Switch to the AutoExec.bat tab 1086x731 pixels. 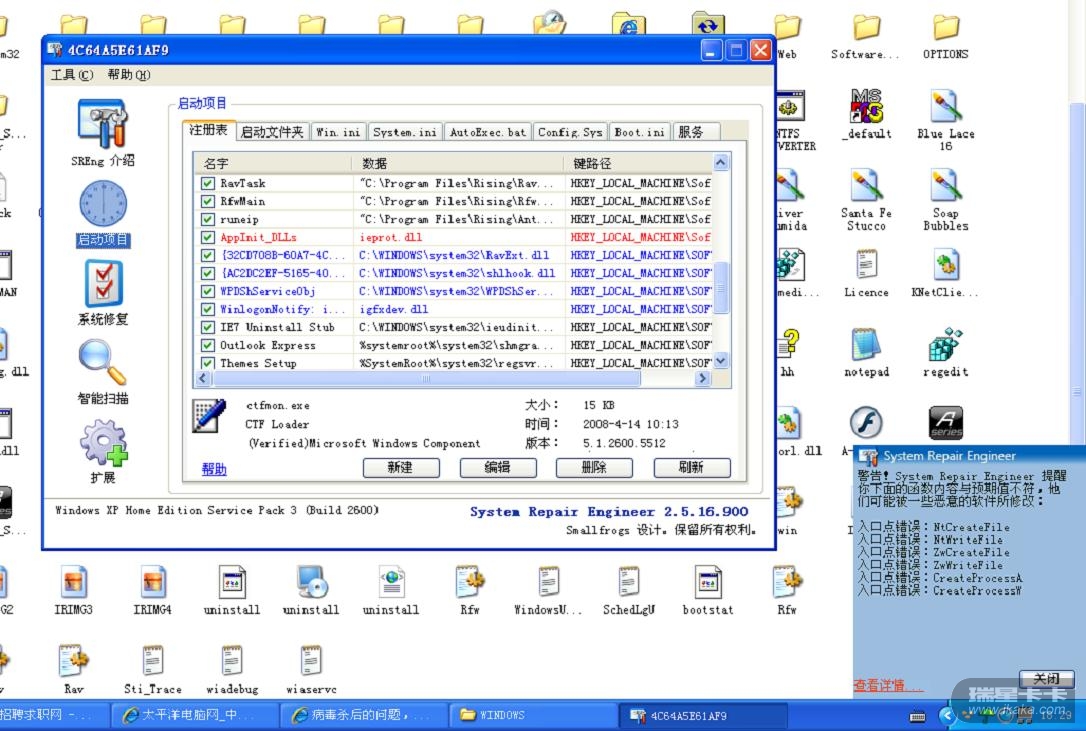tap(488, 132)
